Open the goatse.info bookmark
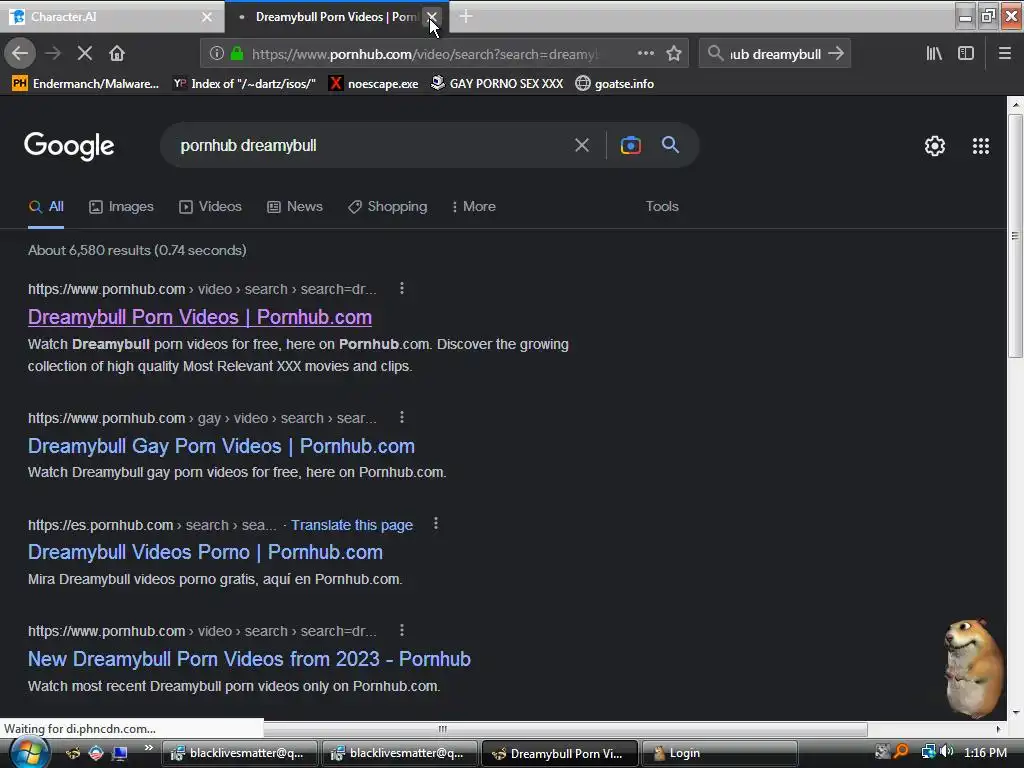1024x768 pixels. [615, 84]
